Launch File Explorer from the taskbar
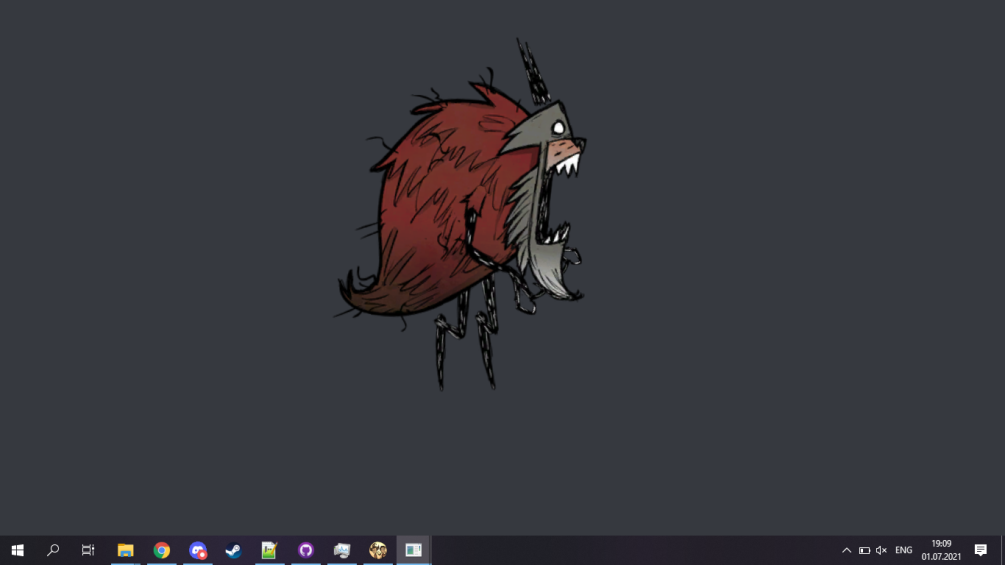This screenshot has width=1005, height=565. point(125,550)
